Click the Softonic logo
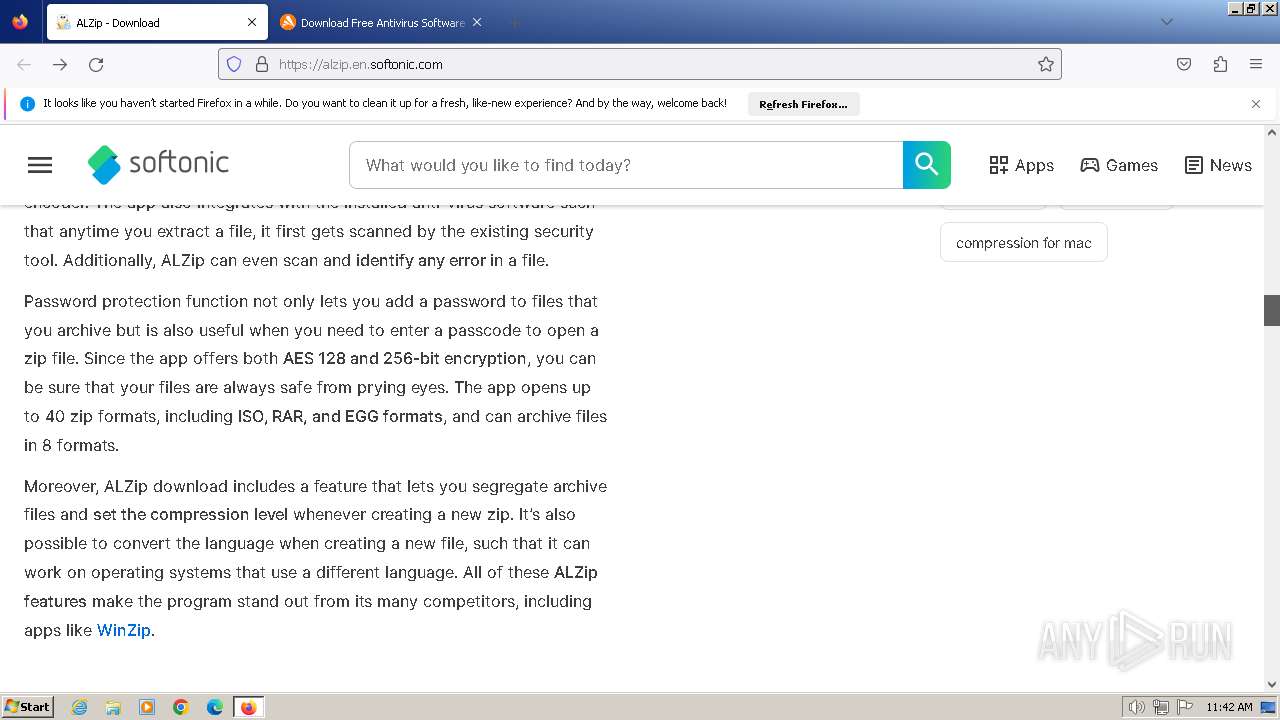 coord(158,164)
